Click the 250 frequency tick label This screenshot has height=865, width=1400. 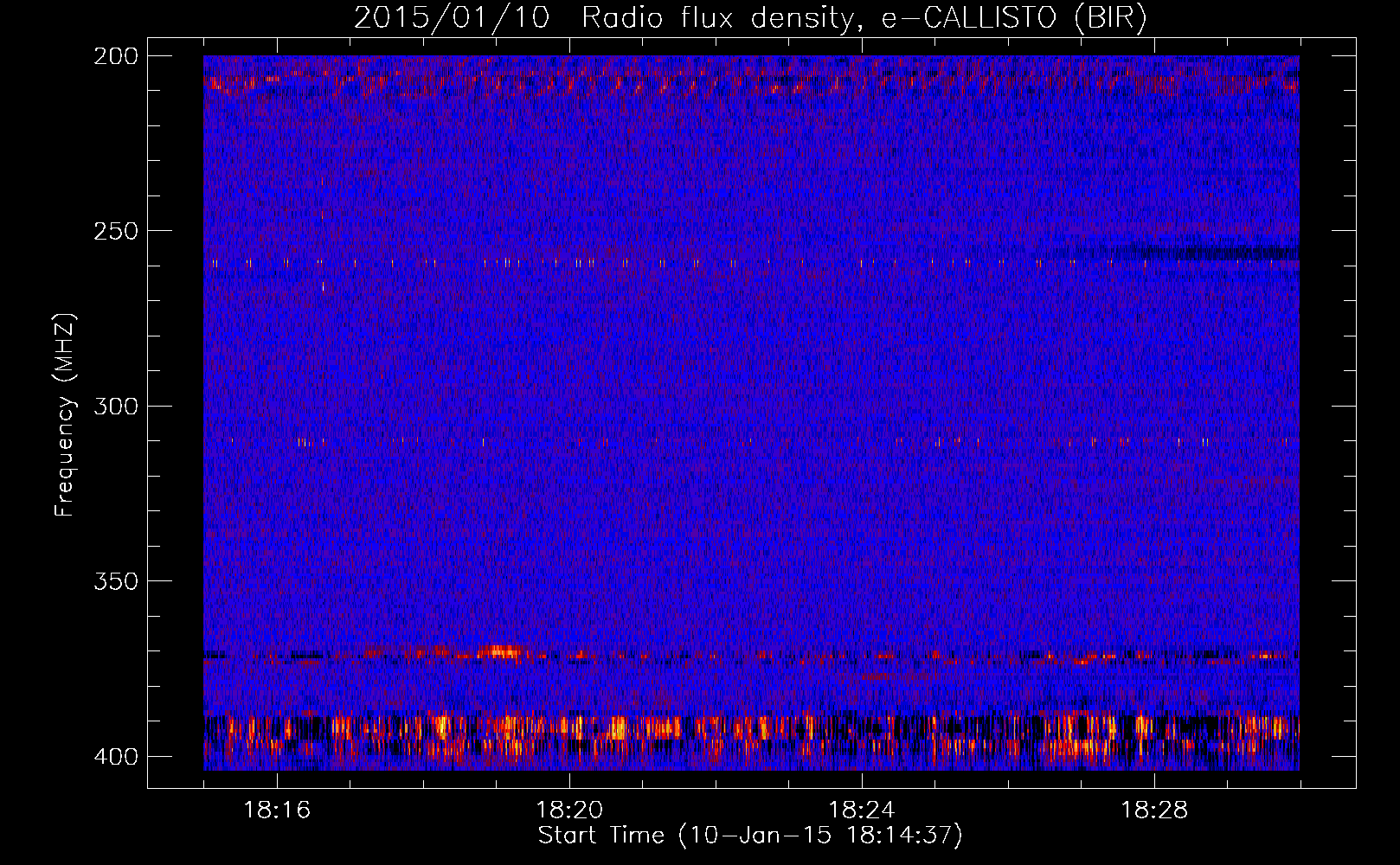[x=116, y=231]
